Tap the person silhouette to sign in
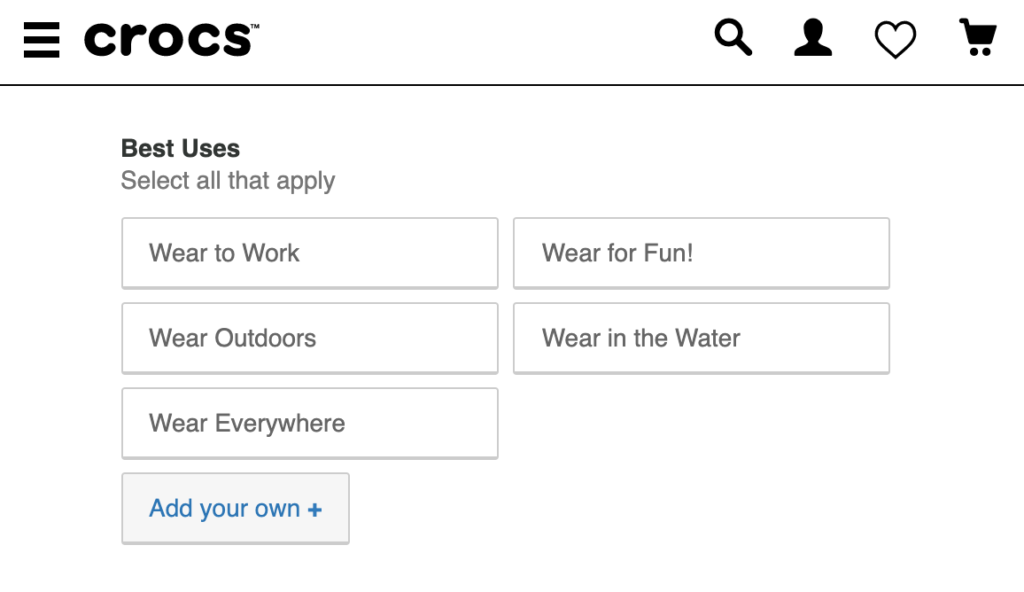Screen dimensions: 1024x592 (x=813, y=39)
